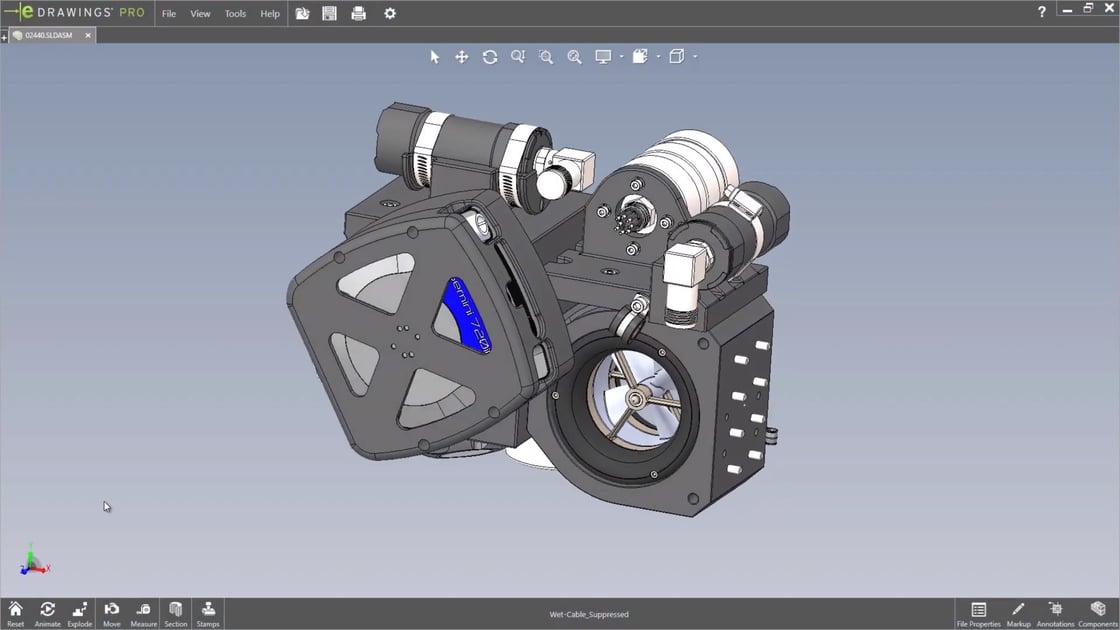Screen dimensions: 1120x630
Task: Select the Explode tool
Action: click(80, 611)
